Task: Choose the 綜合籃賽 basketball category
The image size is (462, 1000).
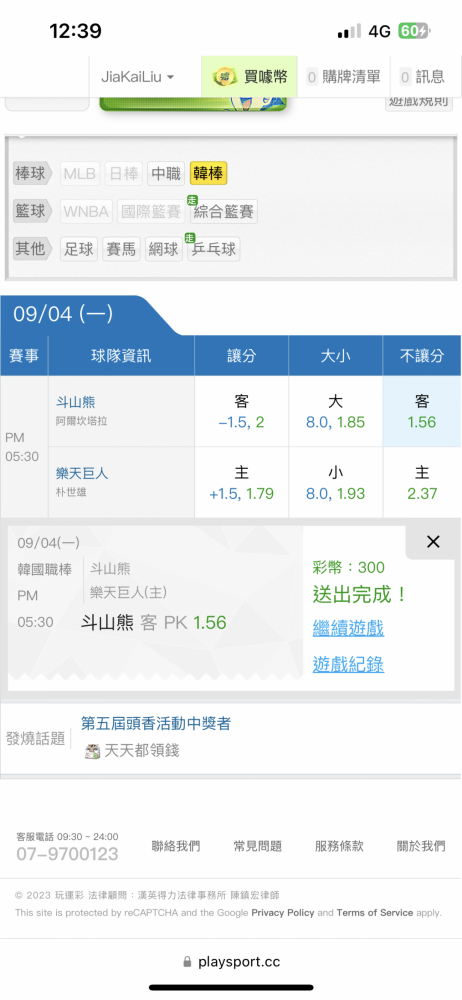Action: pyautogui.click(x=223, y=211)
